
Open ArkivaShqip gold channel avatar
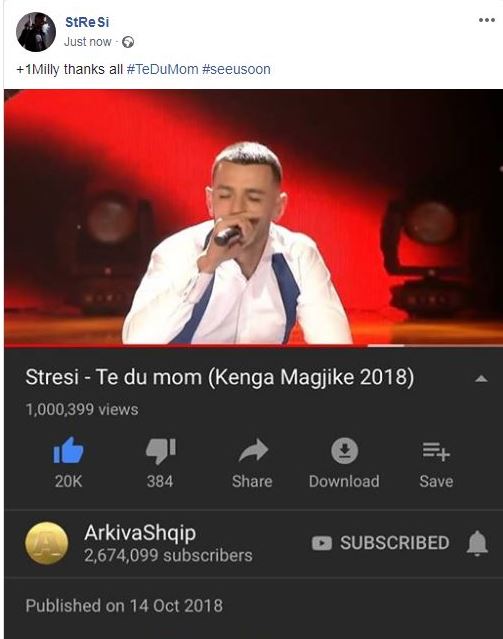coord(46,543)
